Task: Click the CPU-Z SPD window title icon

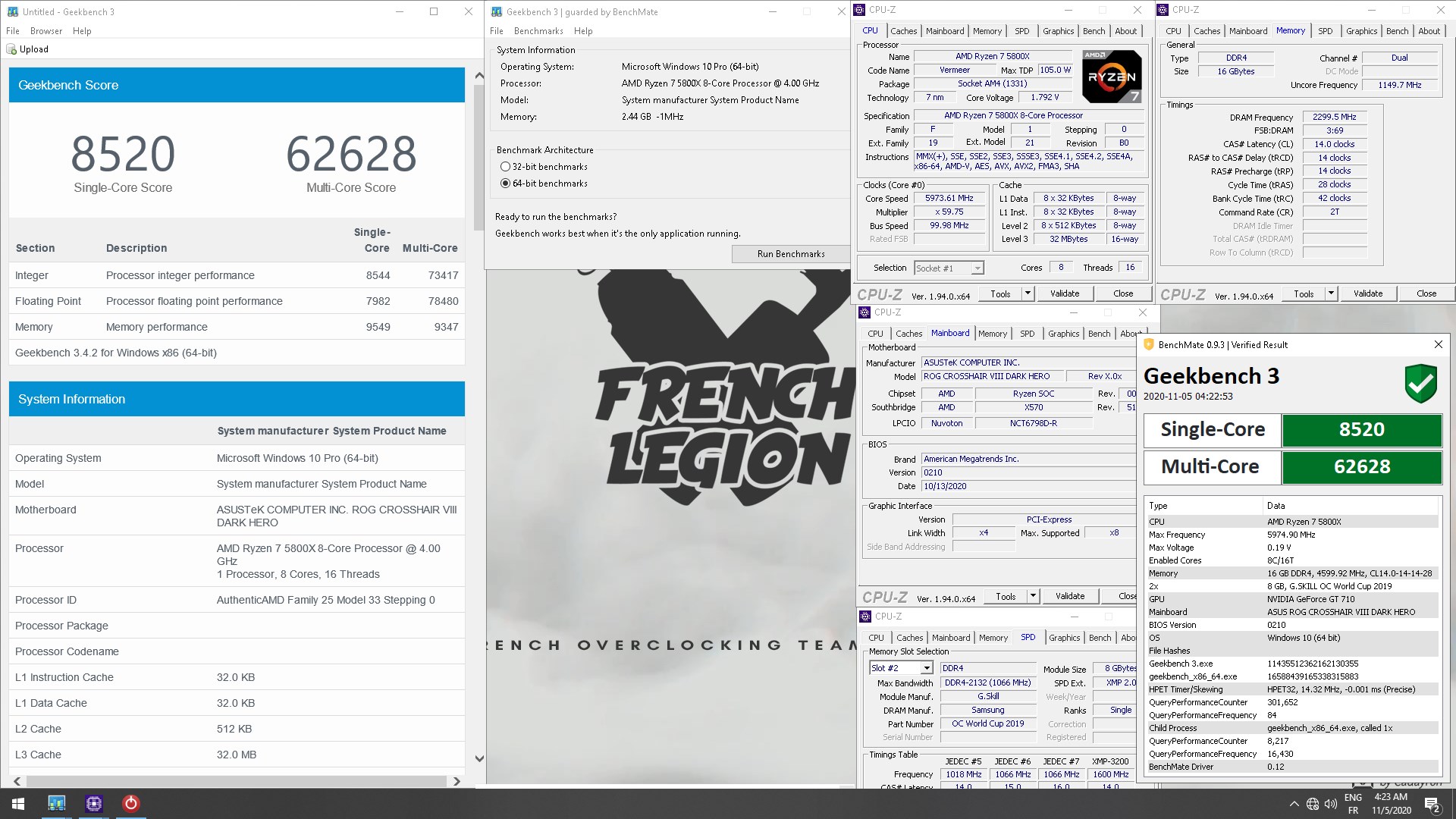Action: [x=864, y=617]
